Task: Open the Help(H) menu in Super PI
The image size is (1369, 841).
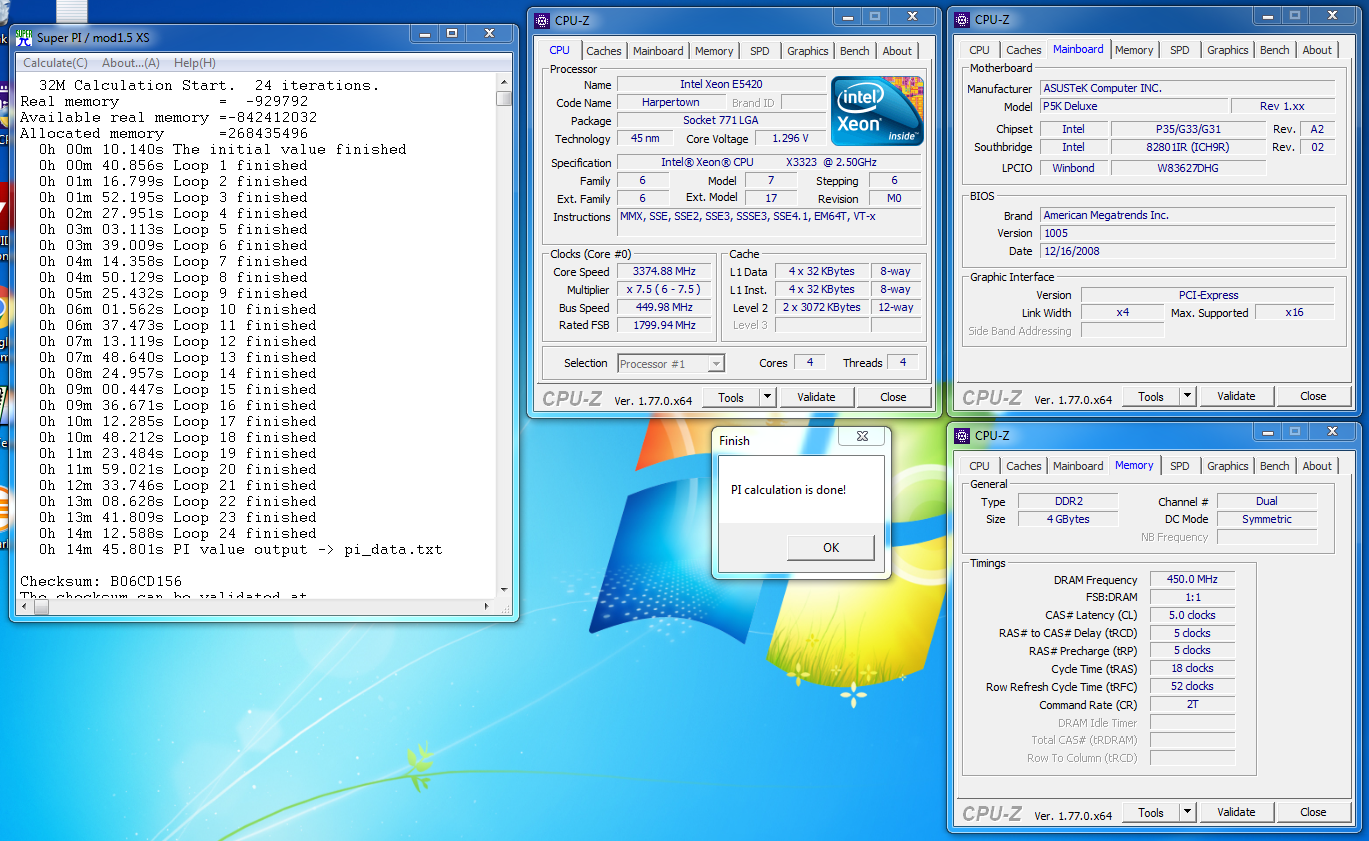Action: tap(195, 63)
